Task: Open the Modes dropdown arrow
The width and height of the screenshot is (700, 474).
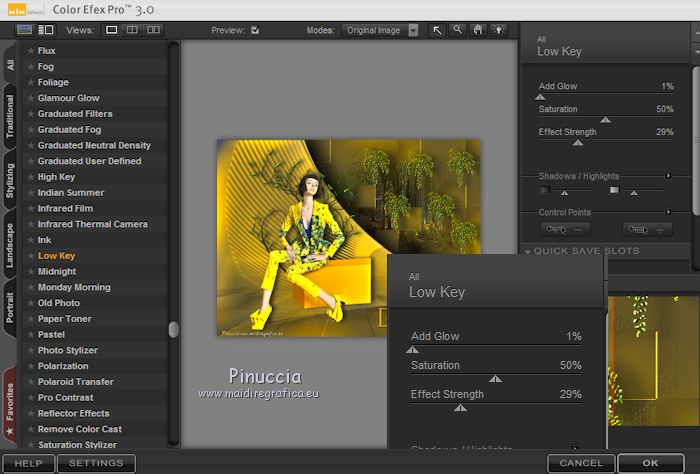Action: pos(413,30)
